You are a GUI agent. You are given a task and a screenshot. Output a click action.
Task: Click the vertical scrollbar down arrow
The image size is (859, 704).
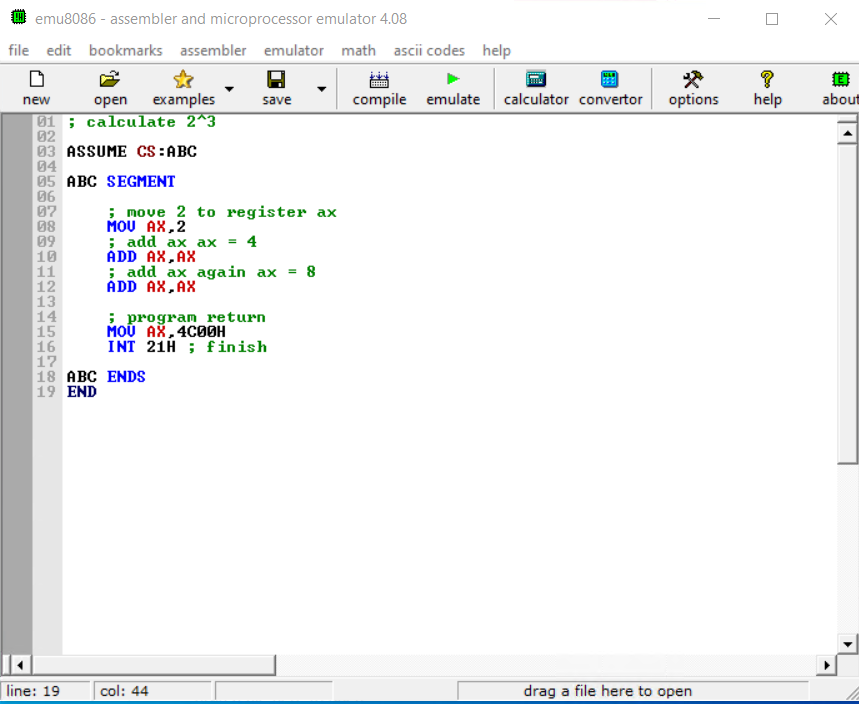coord(847,644)
